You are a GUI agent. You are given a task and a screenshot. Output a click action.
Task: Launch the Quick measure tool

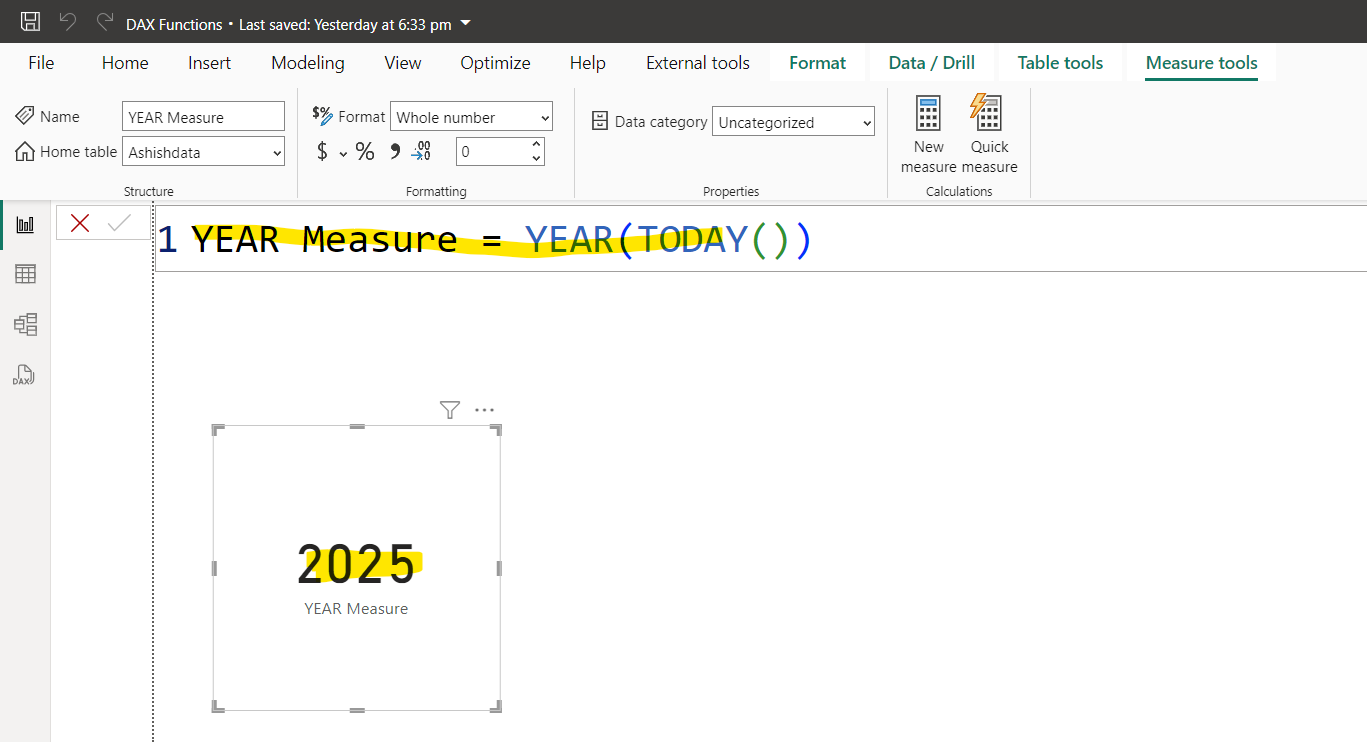coord(988,131)
